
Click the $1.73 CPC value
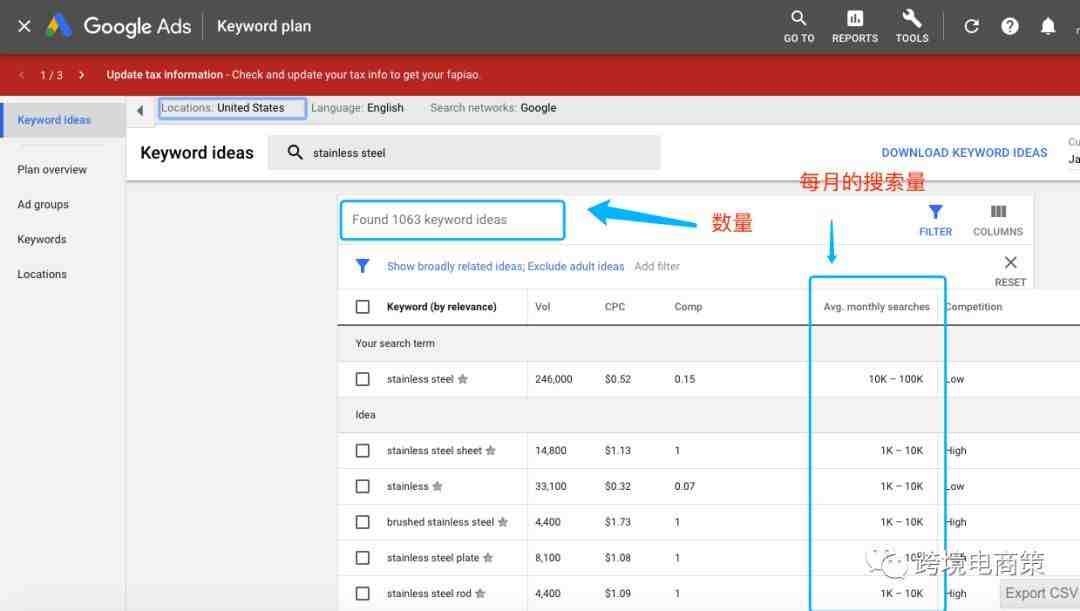(618, 522)
